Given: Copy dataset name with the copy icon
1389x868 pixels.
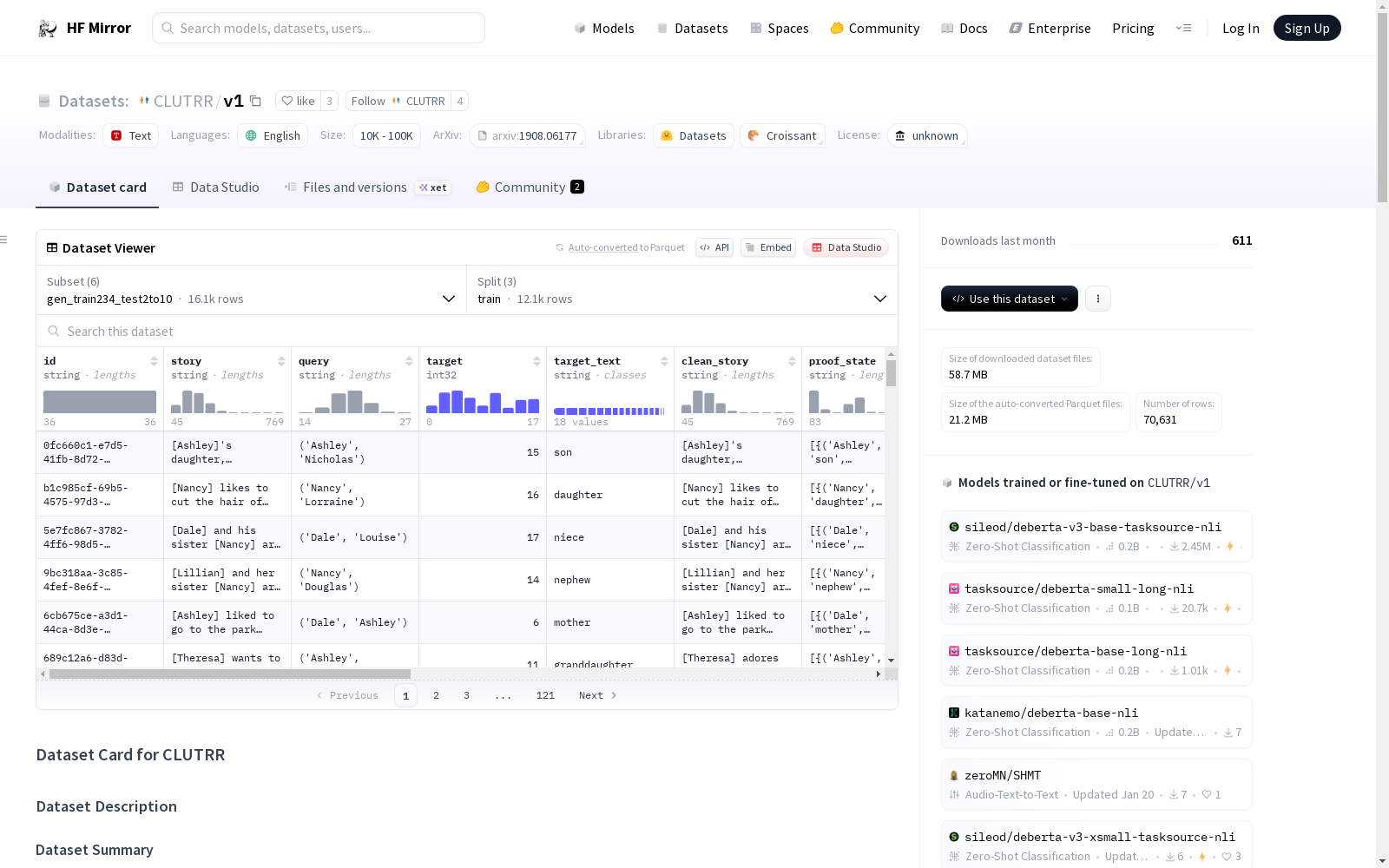Looking at the screenshot, I should coord(255,101).
